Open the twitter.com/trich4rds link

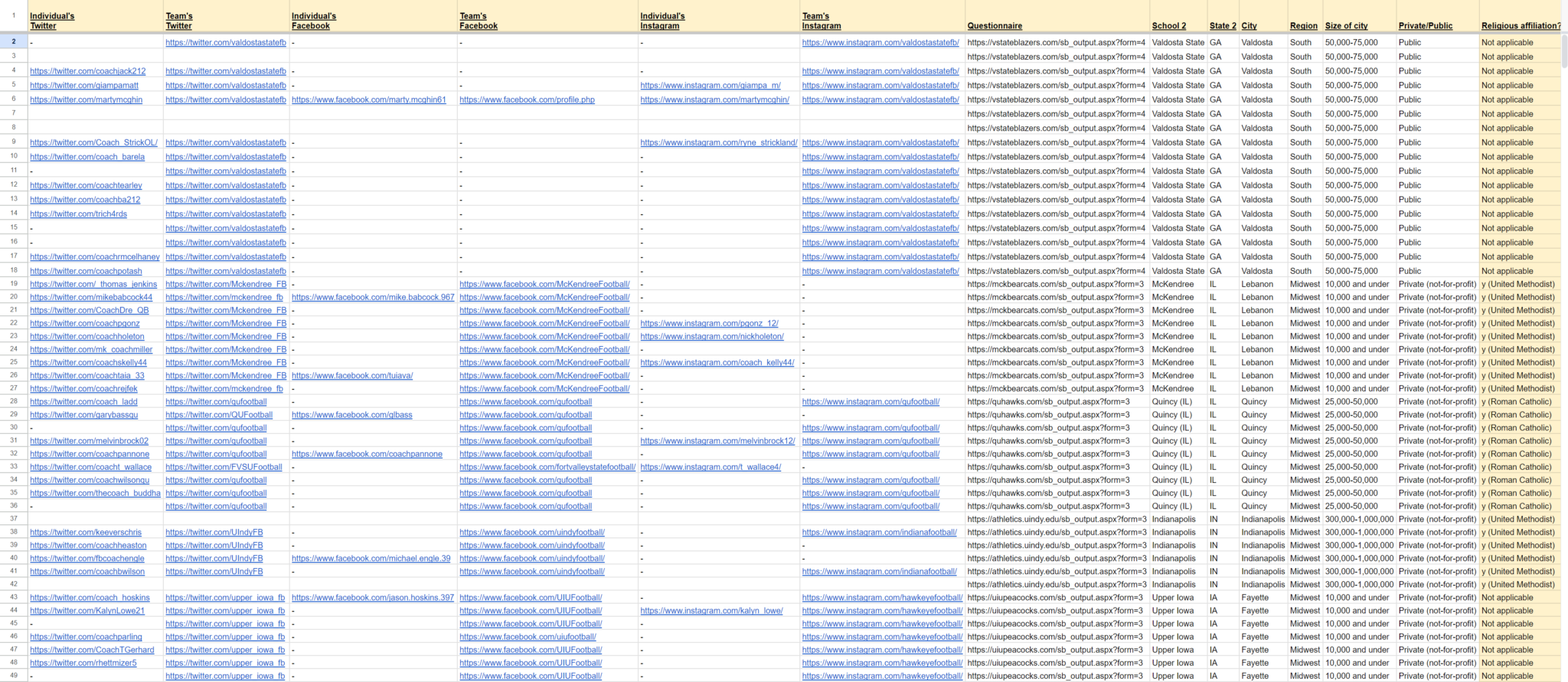[x=79, y=214]
